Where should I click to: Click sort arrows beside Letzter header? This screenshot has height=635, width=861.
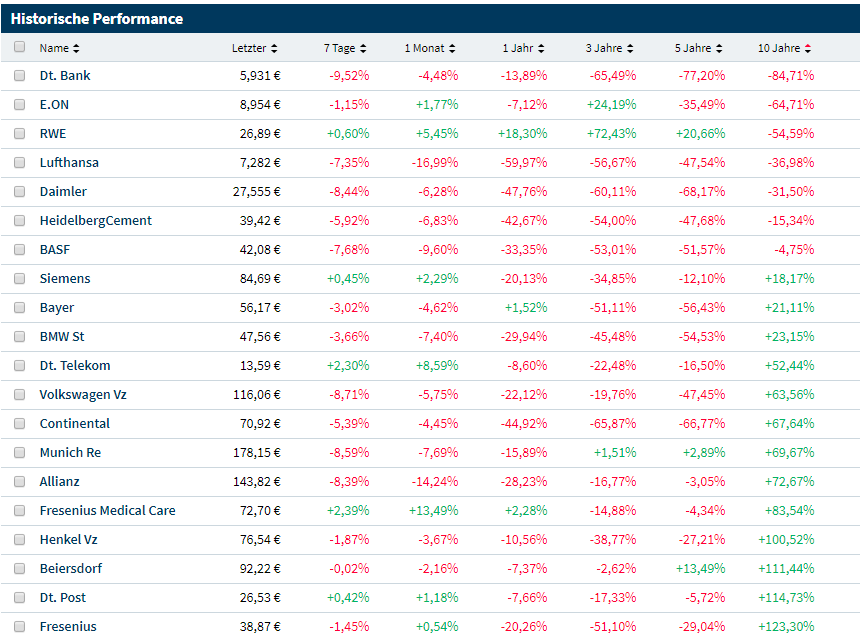click(275, 48)
